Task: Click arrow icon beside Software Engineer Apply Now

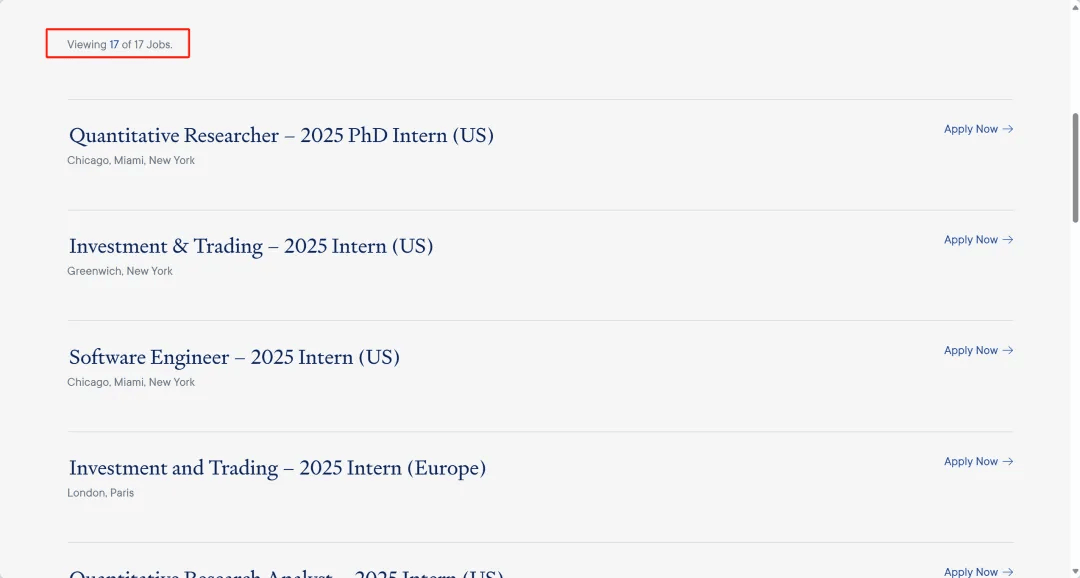Action: (1008, 351)
